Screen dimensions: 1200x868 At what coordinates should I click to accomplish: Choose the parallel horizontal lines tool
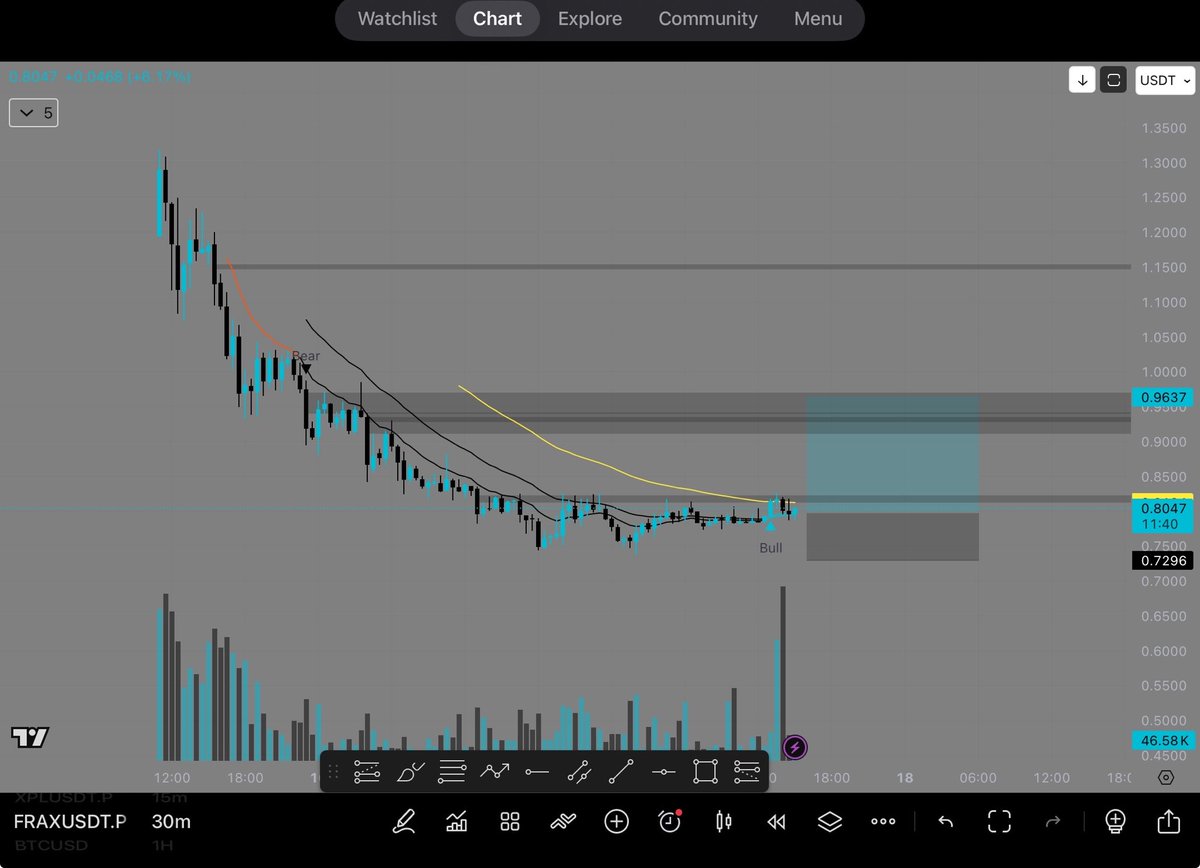452,771
